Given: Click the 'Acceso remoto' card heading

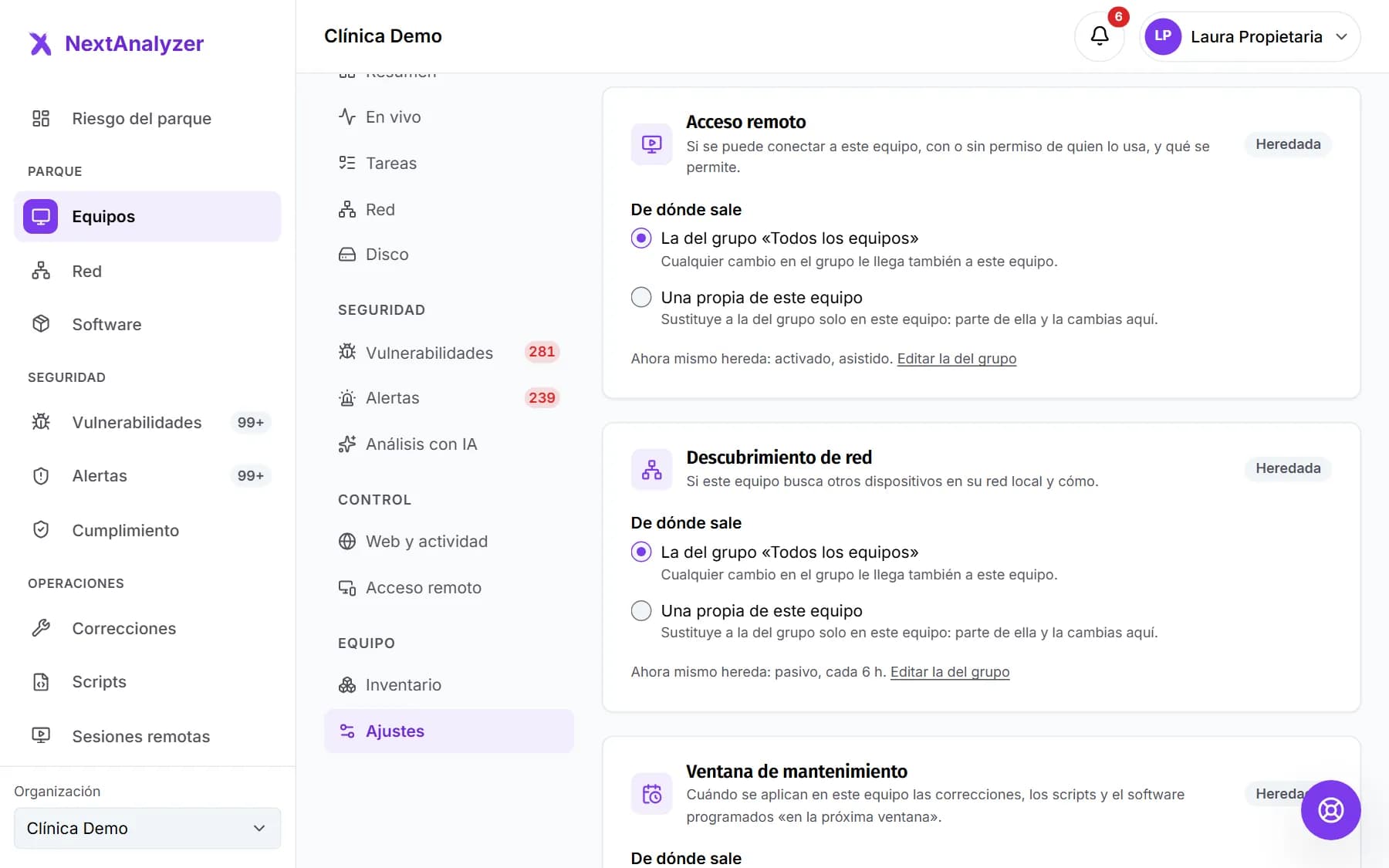Looking at the screenshot, I should click(x=745, y=122).
